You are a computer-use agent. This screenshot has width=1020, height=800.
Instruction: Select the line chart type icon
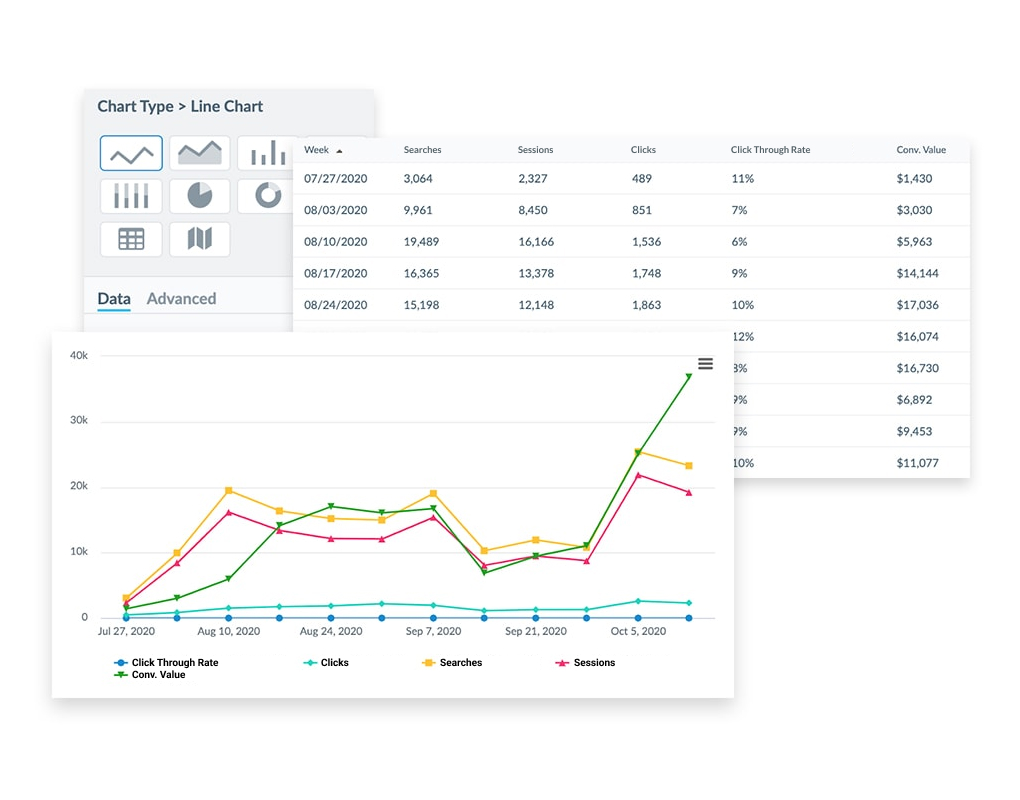130,152
